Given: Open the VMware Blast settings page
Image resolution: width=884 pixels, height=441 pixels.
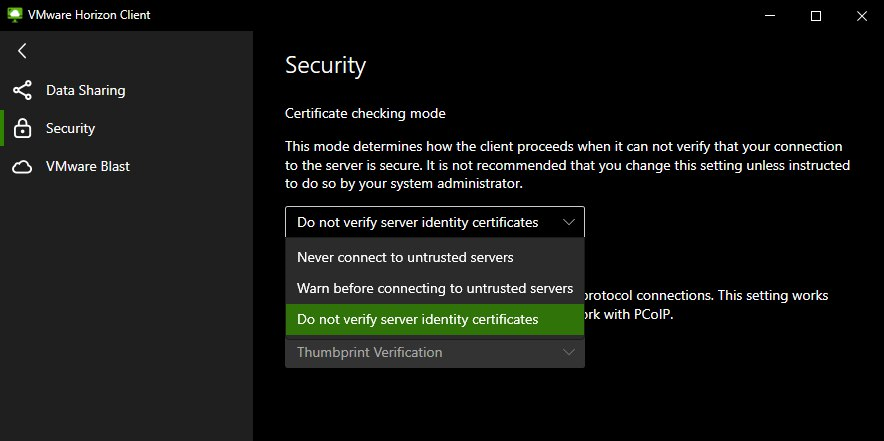Looking at the screenshot, I should (88, 167).
